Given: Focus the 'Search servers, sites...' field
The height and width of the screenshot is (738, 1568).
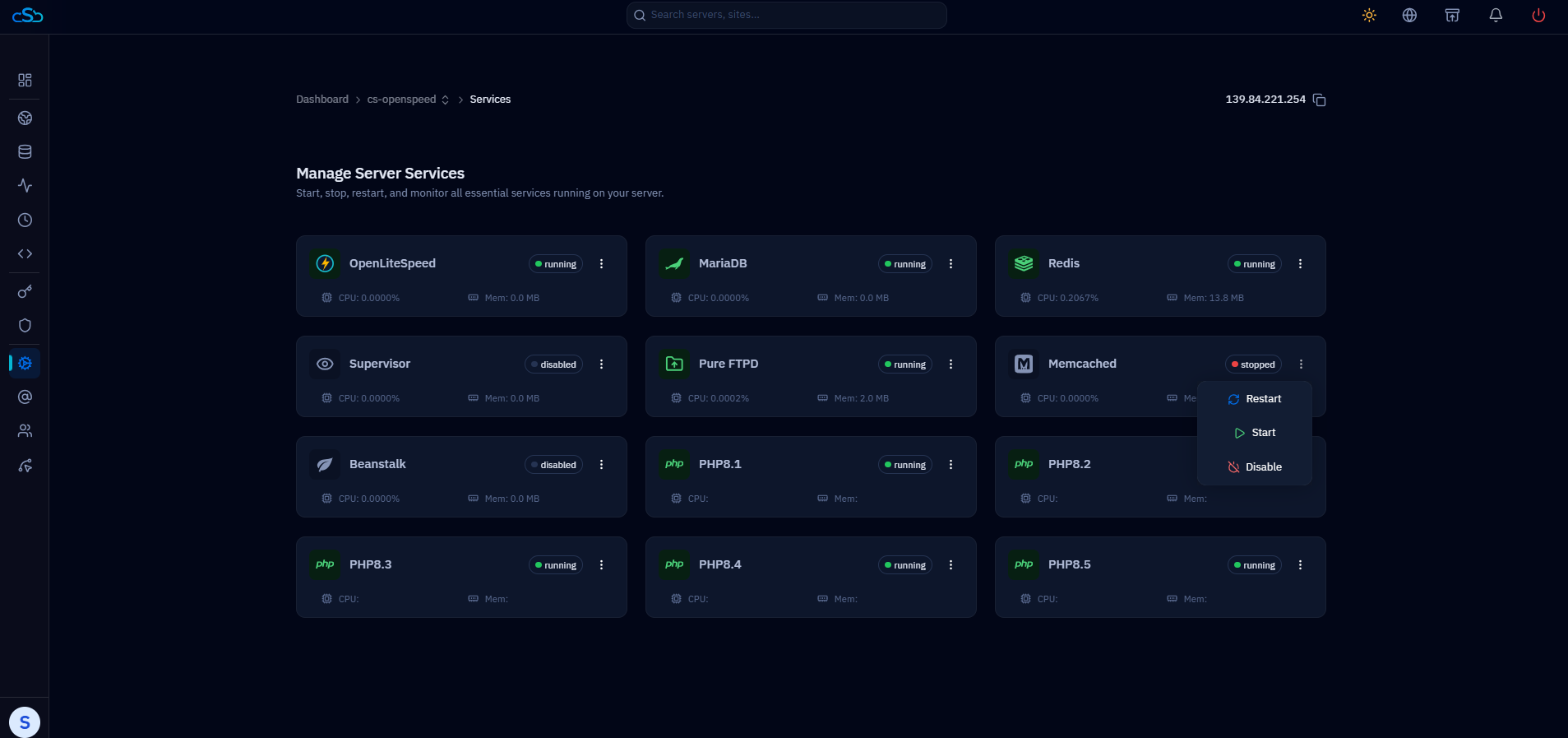Looking at the screenshot, I should pos(787,15).
